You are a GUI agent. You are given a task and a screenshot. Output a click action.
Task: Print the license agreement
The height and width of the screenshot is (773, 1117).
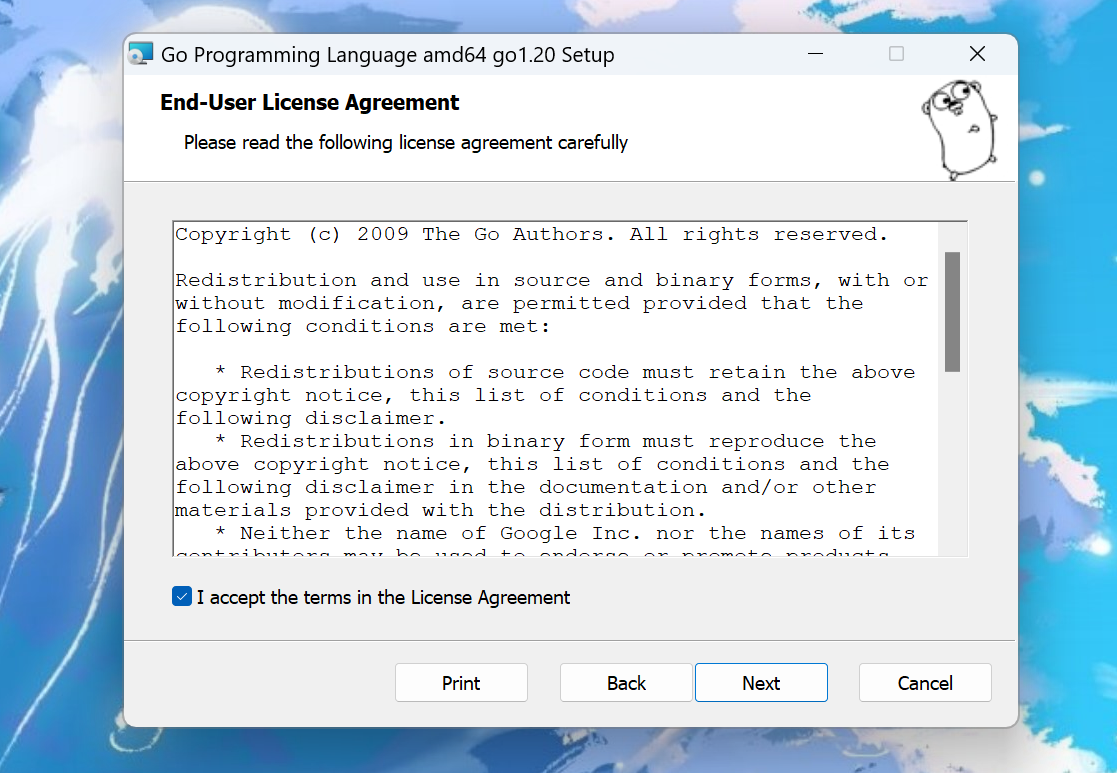pos(461,683)
